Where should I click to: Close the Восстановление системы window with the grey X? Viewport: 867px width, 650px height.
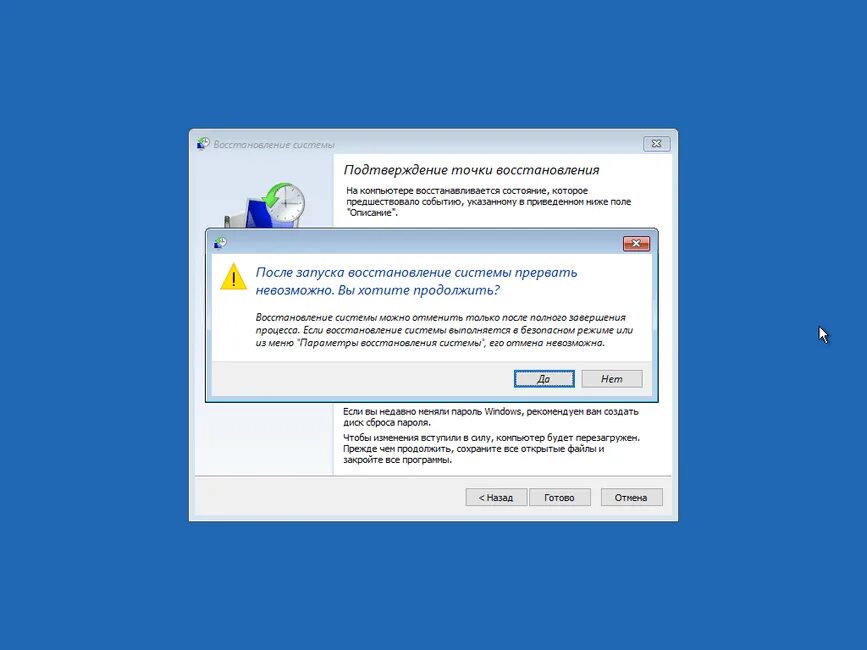(656, 144)
